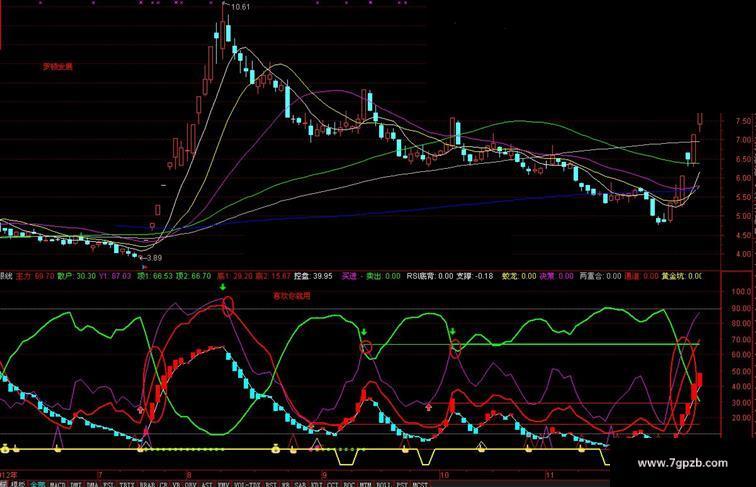Select the TRIX indicator tab
The height and width of the screenshot is (487, 756).
click(x=127, y=484)
